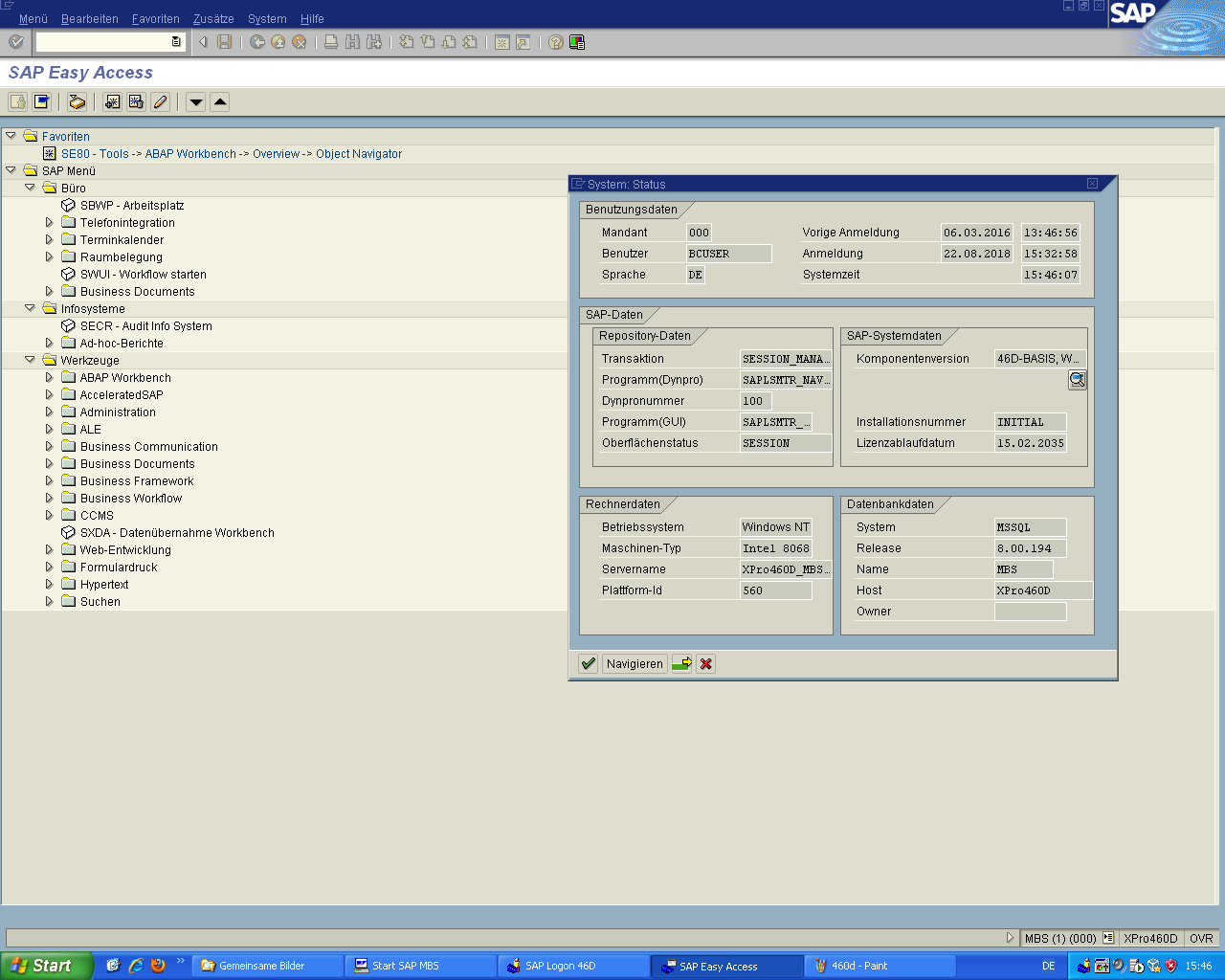This screenshot has height=980, width=1225.
Task: Click the User Menu icon
Action: point(18,101)
